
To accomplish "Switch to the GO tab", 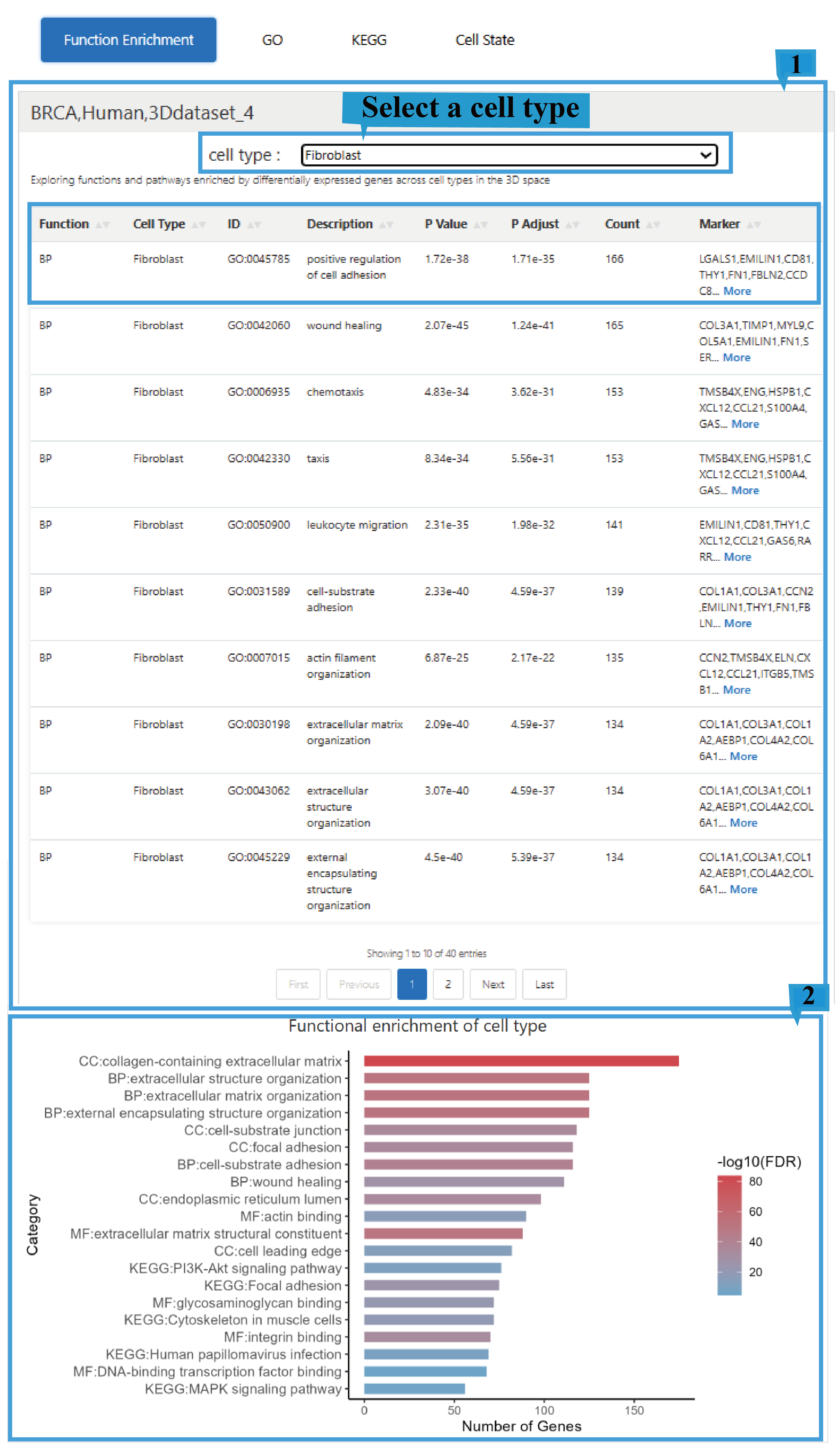I will [272, 40].
